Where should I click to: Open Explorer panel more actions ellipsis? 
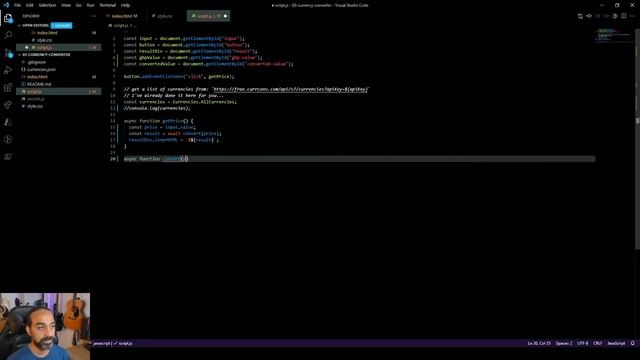93,16
